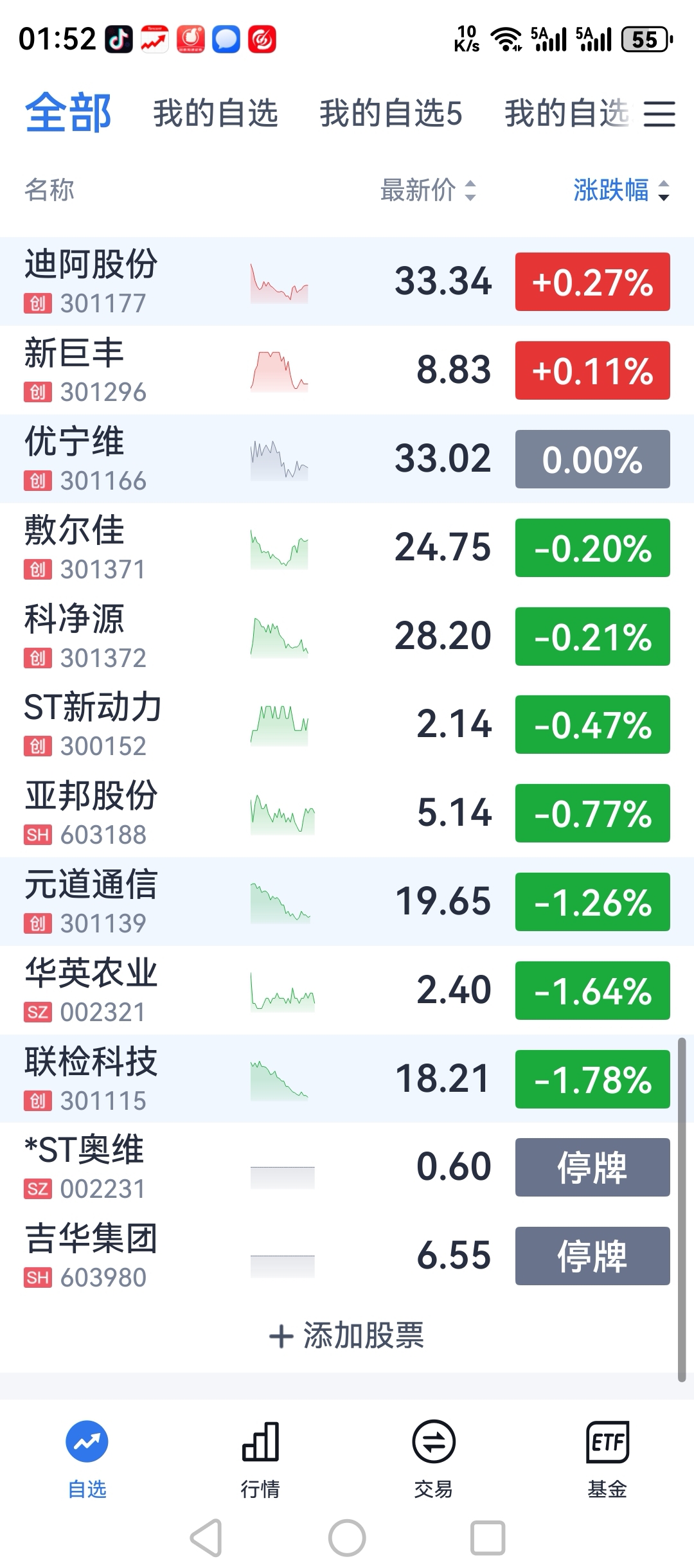Switch to the 我的自选5 tab

(391, 113)
